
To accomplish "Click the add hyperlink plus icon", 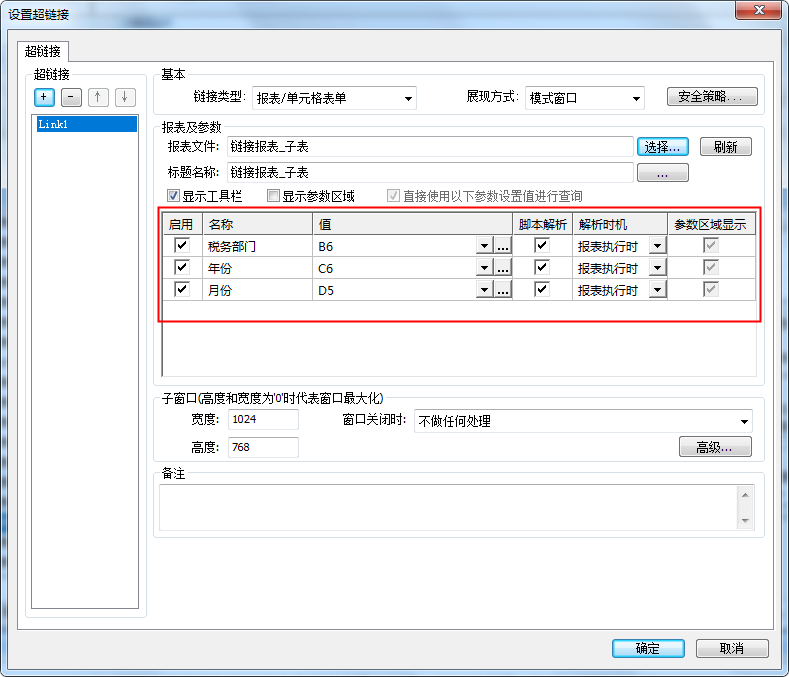I will pyautogui.click(x=44, y=97).
